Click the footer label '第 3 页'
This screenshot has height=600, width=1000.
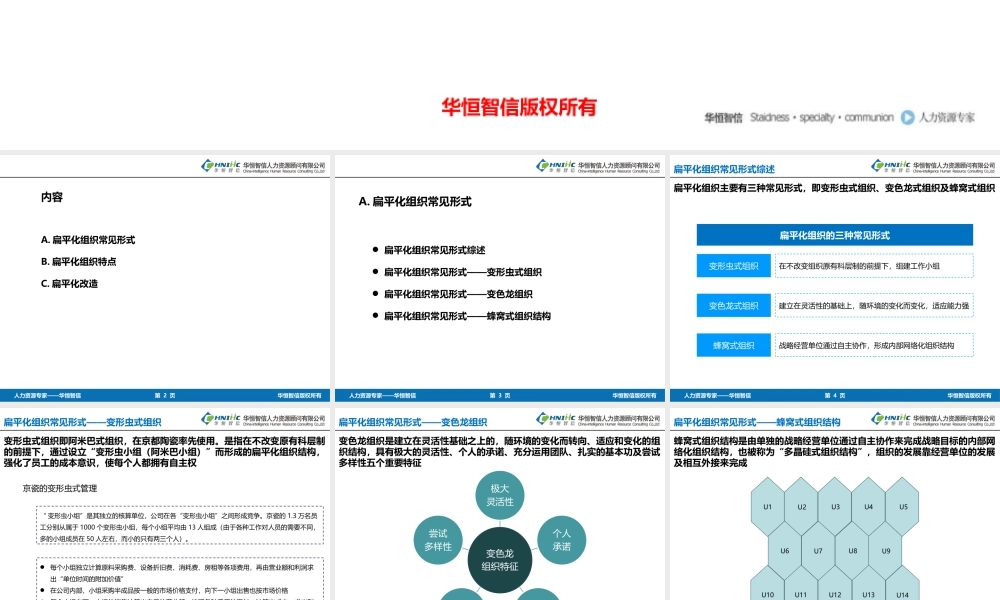point(500,396)
